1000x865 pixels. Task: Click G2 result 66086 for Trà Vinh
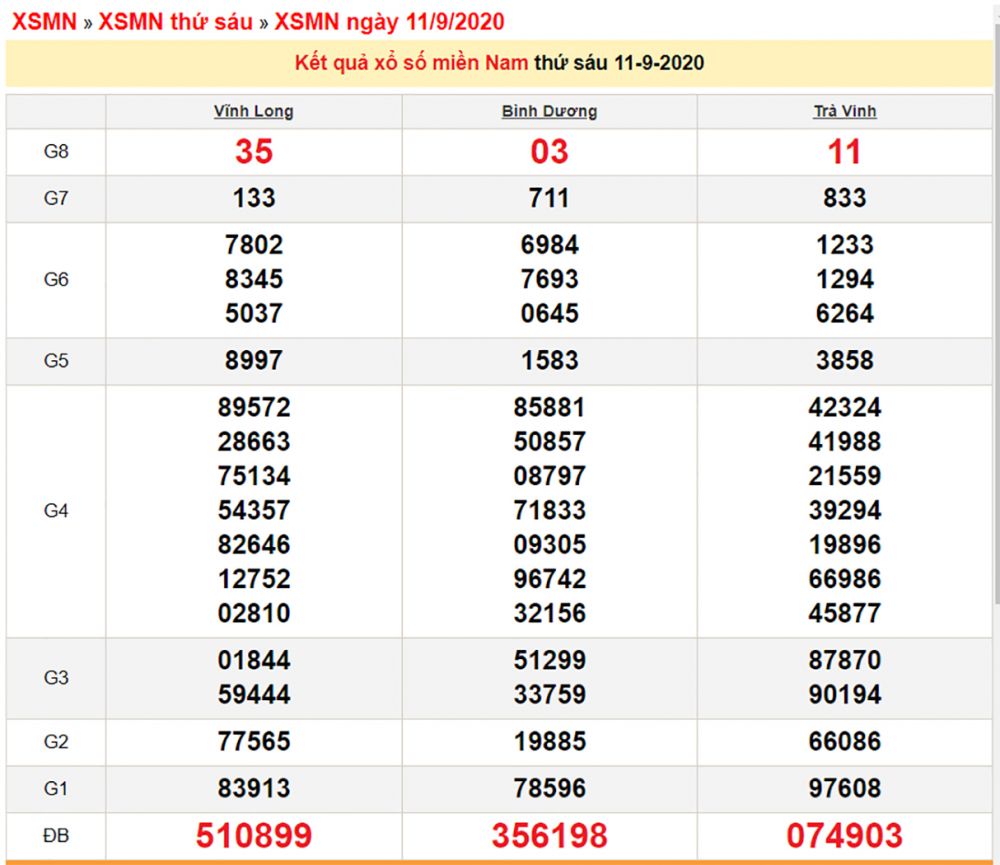844,742
